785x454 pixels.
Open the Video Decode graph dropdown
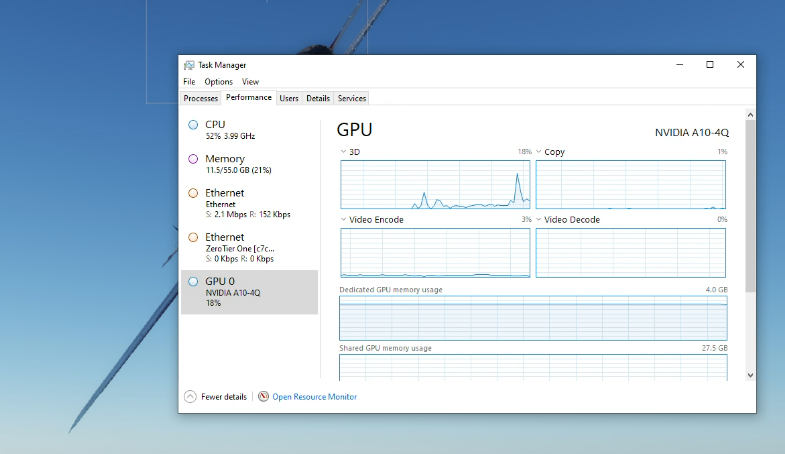539,219
